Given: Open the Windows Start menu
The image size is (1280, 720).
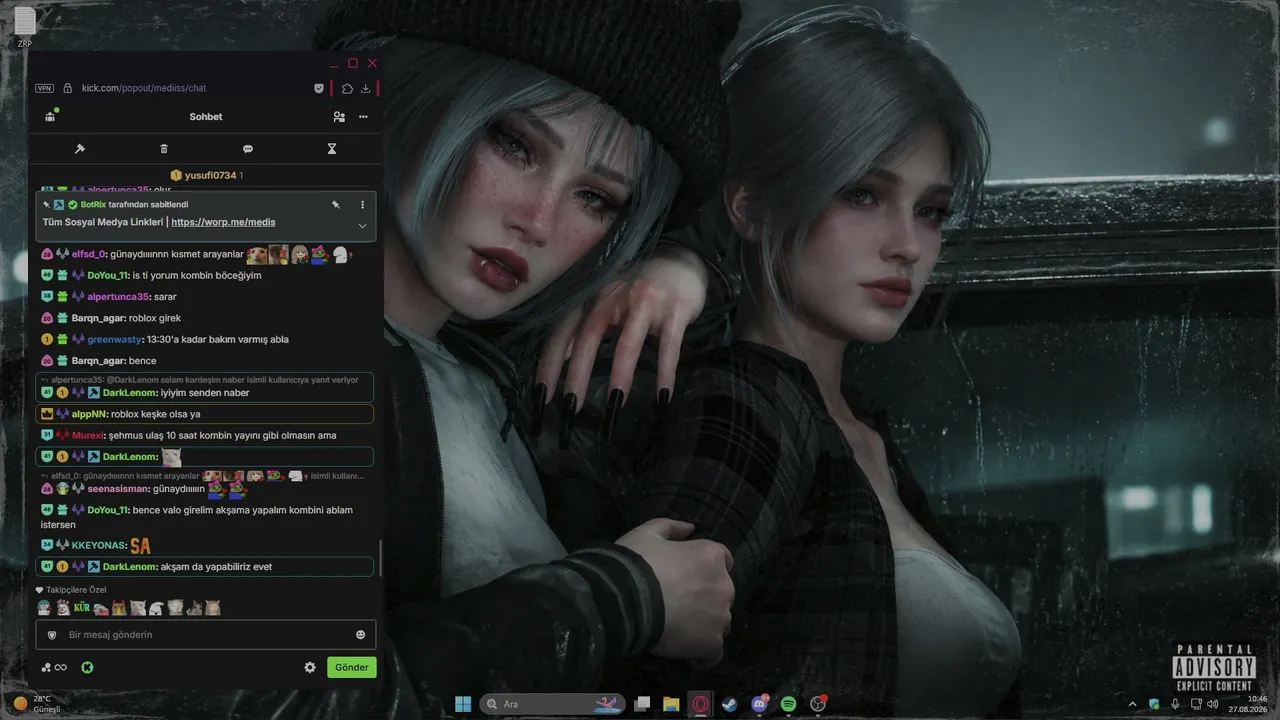Looking at the screenshot, I should [x=463, y=704].
